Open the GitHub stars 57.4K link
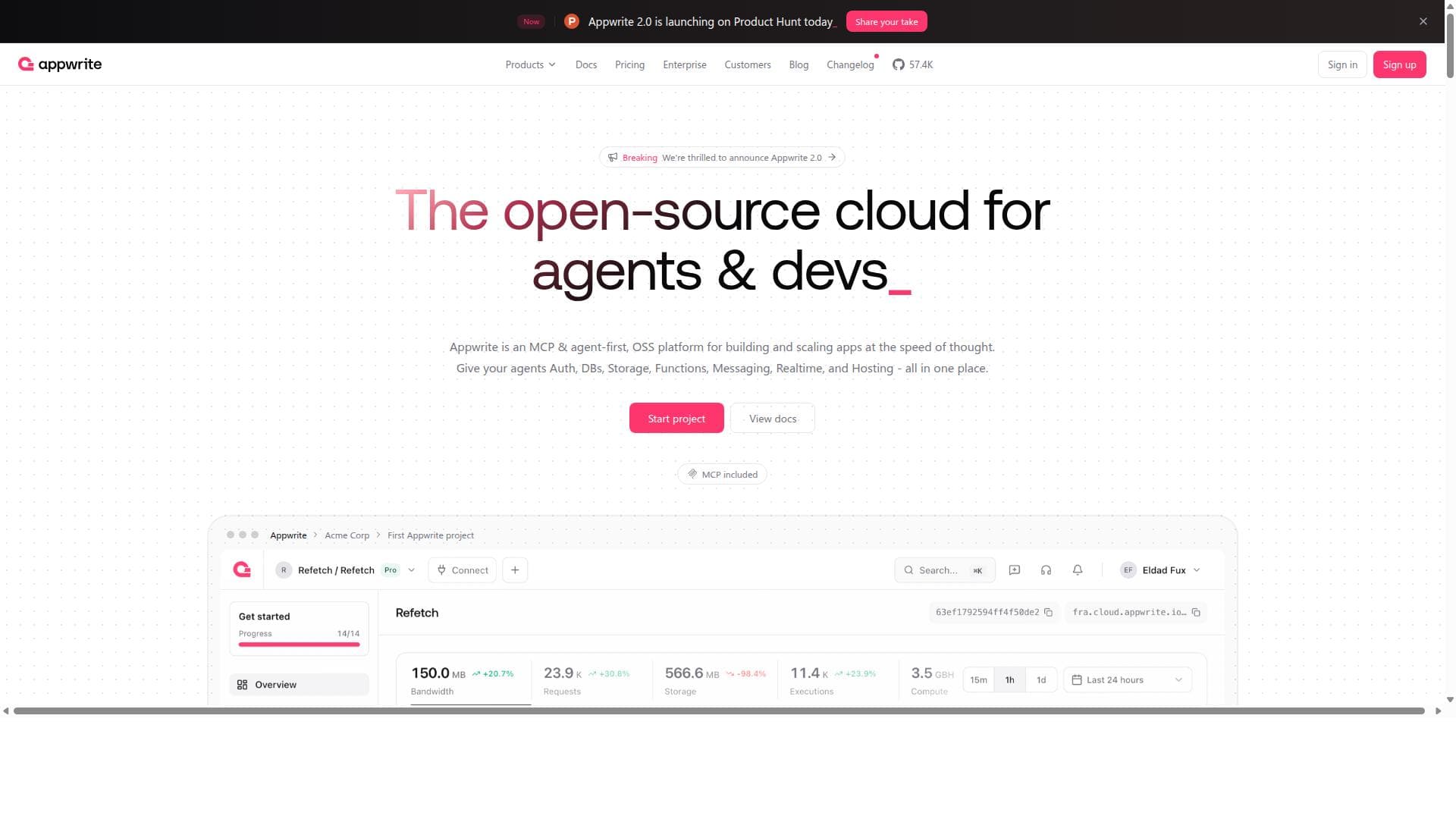Viewport: 1456px width, 819px height. [912, 64]
